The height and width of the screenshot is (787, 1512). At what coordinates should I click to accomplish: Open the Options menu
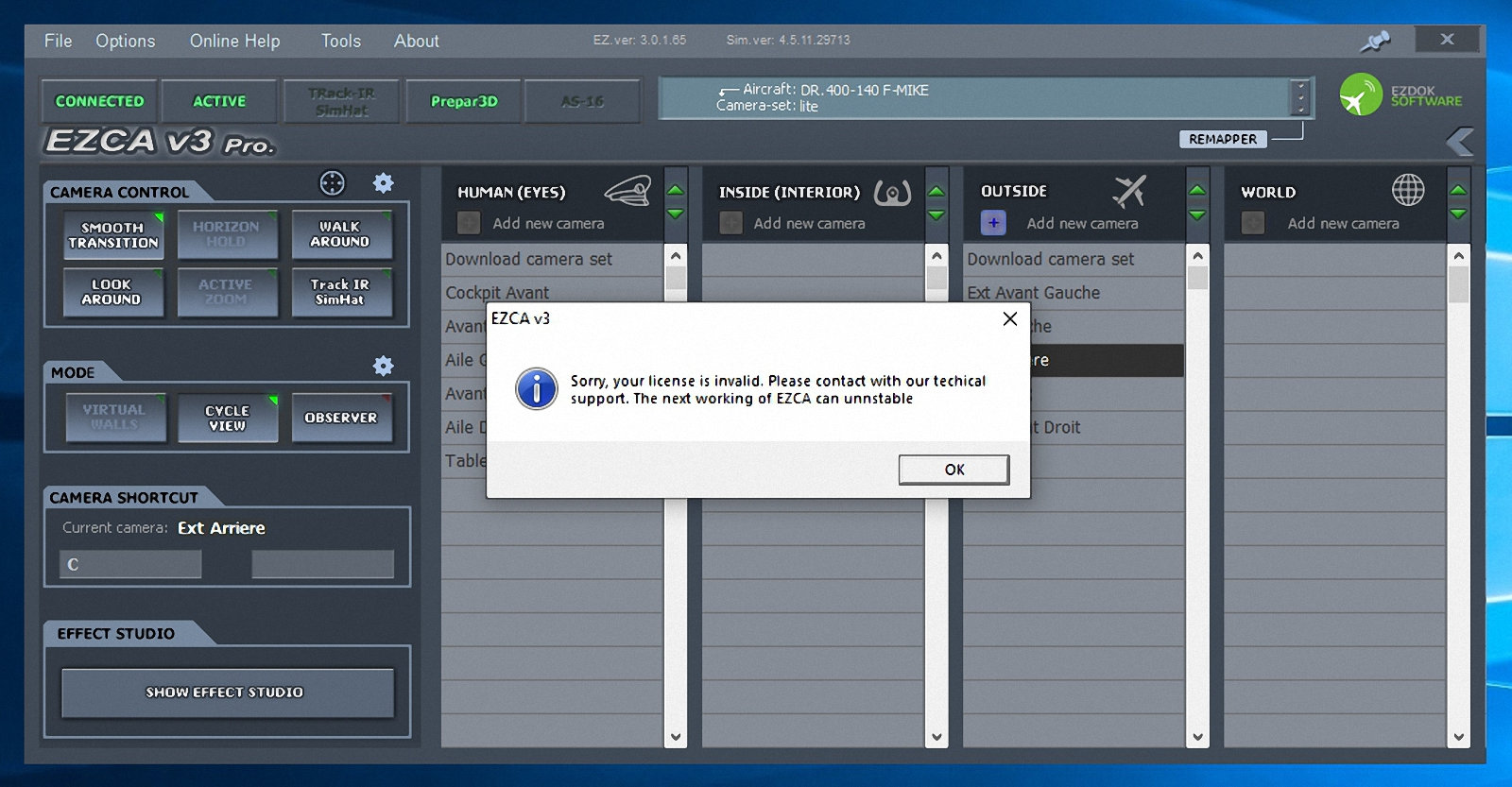125,41
